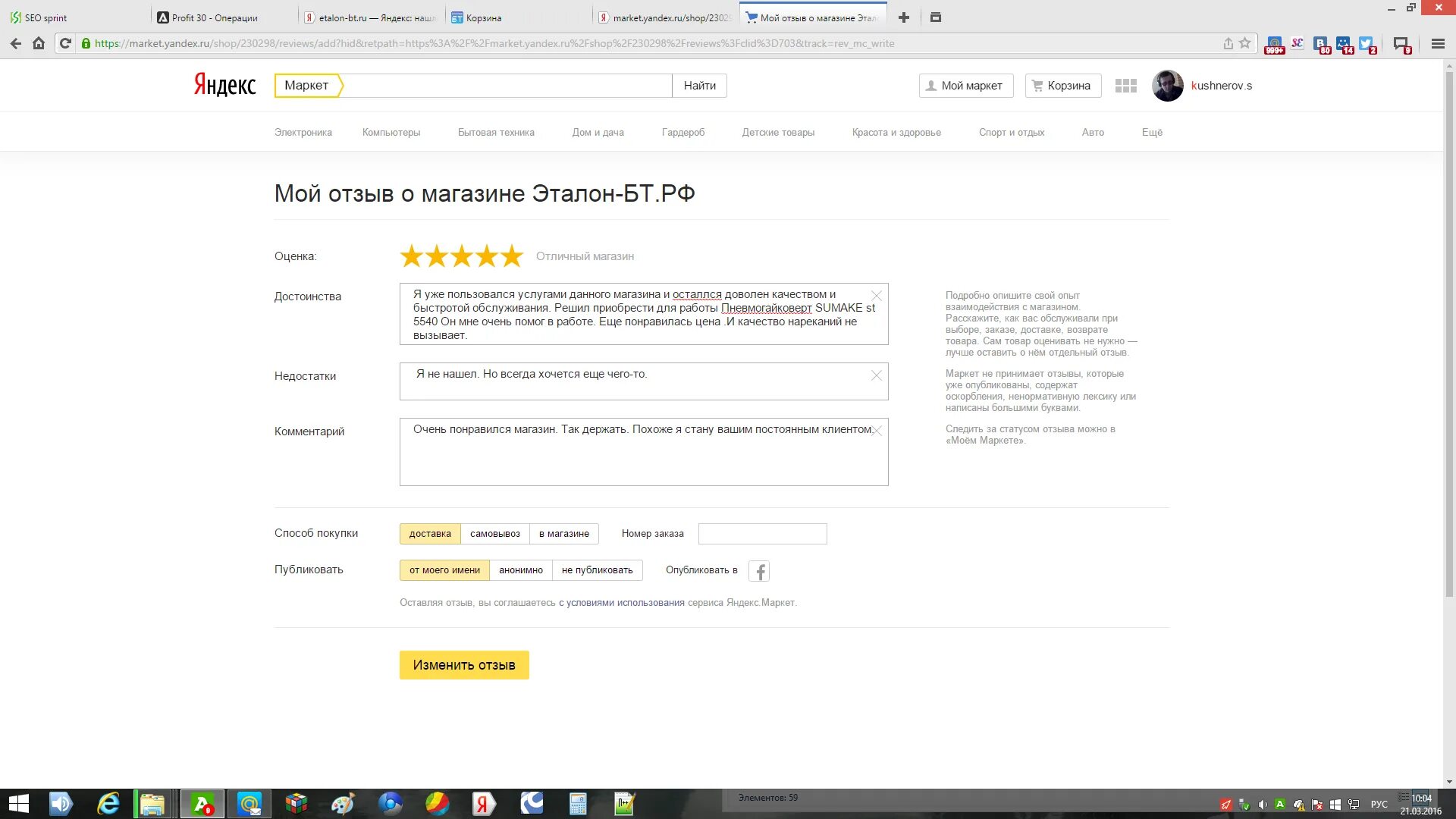Choose от моего имени publishing option
1456x819 pixels.
click(444, 570)
